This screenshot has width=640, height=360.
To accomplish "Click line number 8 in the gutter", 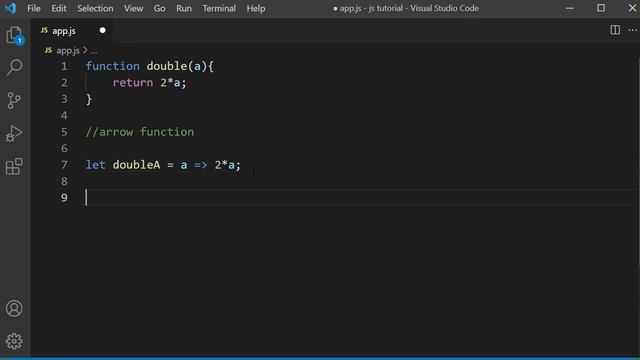I will tap(64, 181).
